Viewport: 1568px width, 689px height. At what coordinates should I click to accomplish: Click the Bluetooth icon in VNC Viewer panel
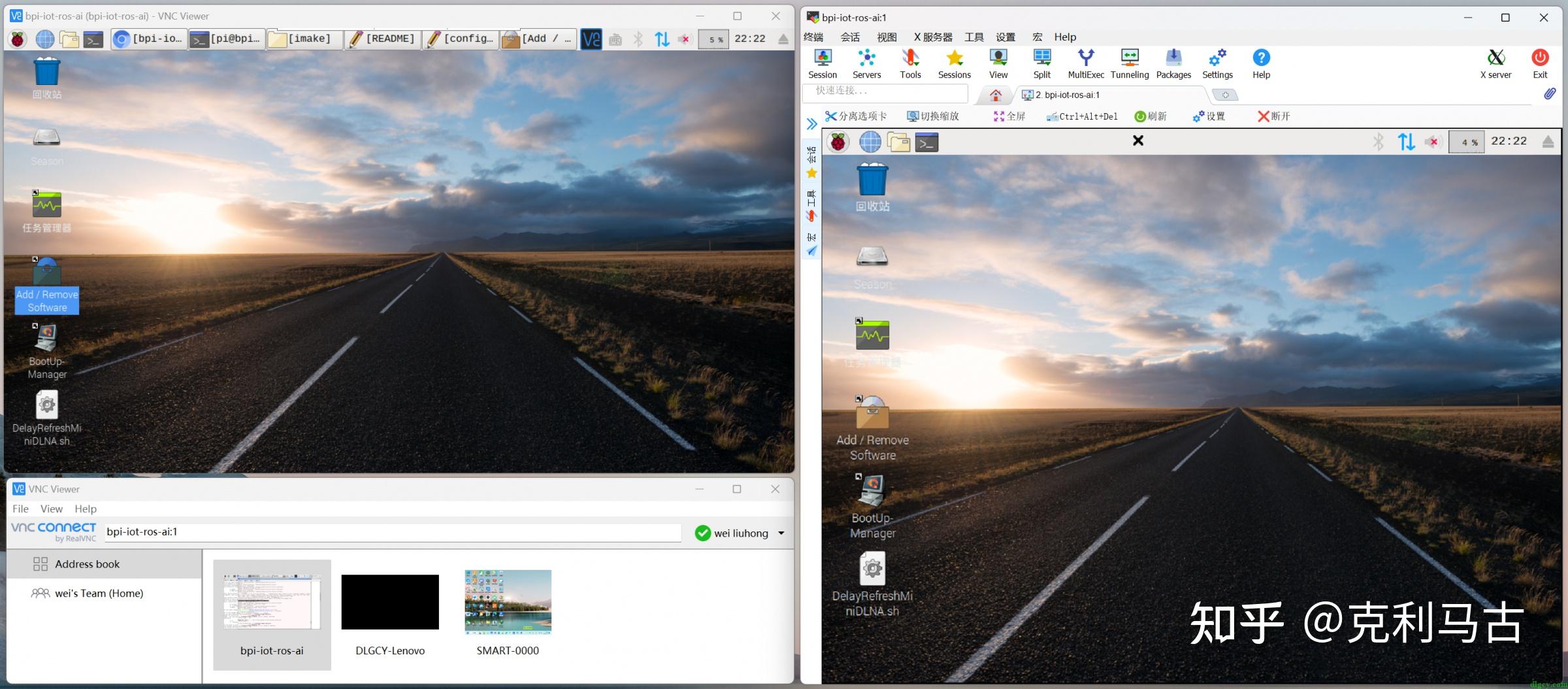click(x=638, y=39)
